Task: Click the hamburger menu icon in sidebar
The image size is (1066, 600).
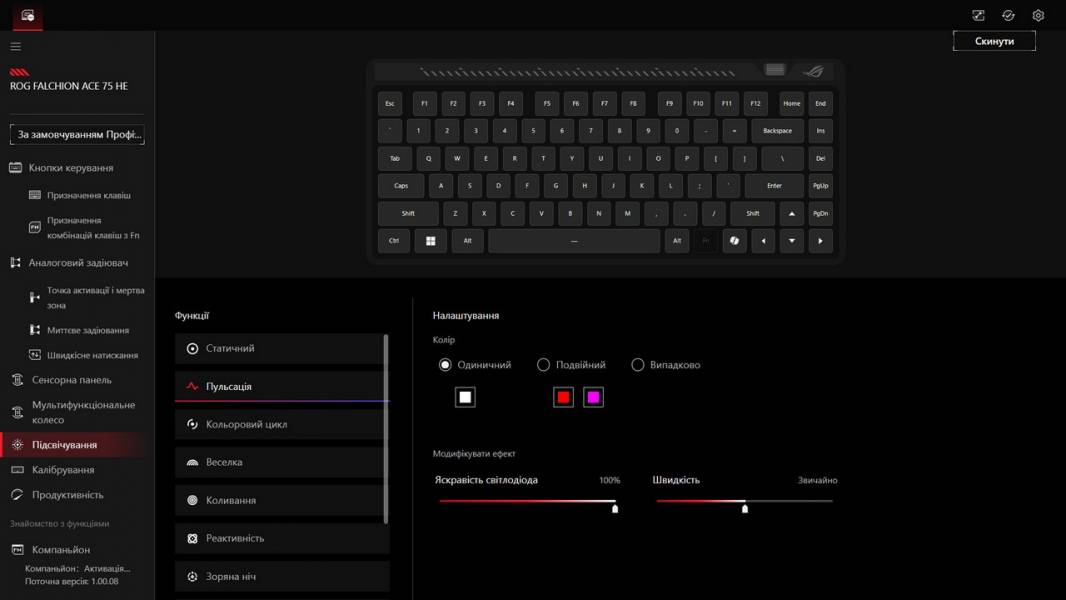Action: pos(15,46)
